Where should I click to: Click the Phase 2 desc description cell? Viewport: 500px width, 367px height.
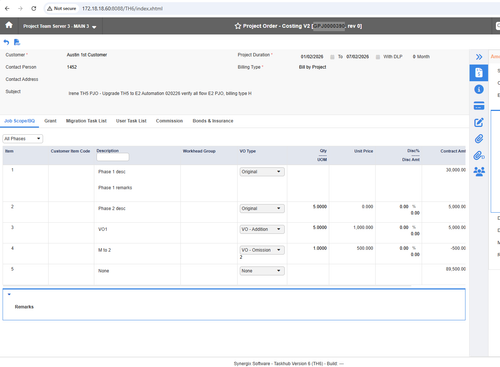coord(112,208)
